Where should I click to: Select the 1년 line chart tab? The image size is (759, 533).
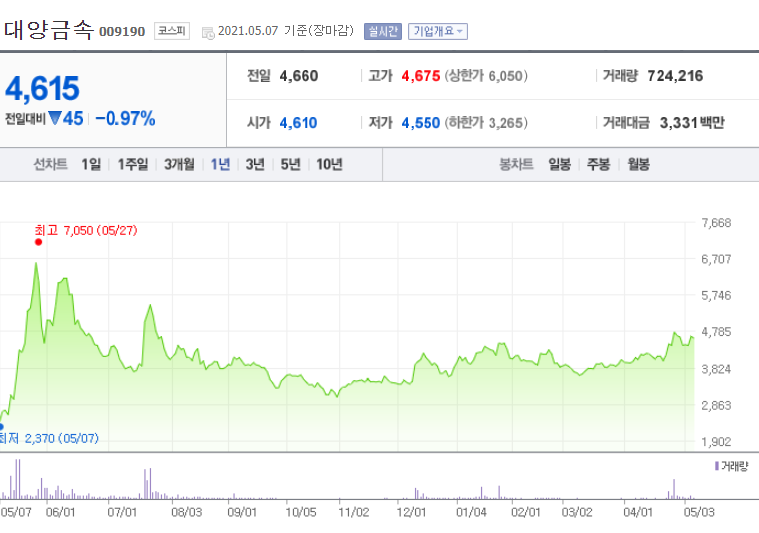(x=220, y=165)
